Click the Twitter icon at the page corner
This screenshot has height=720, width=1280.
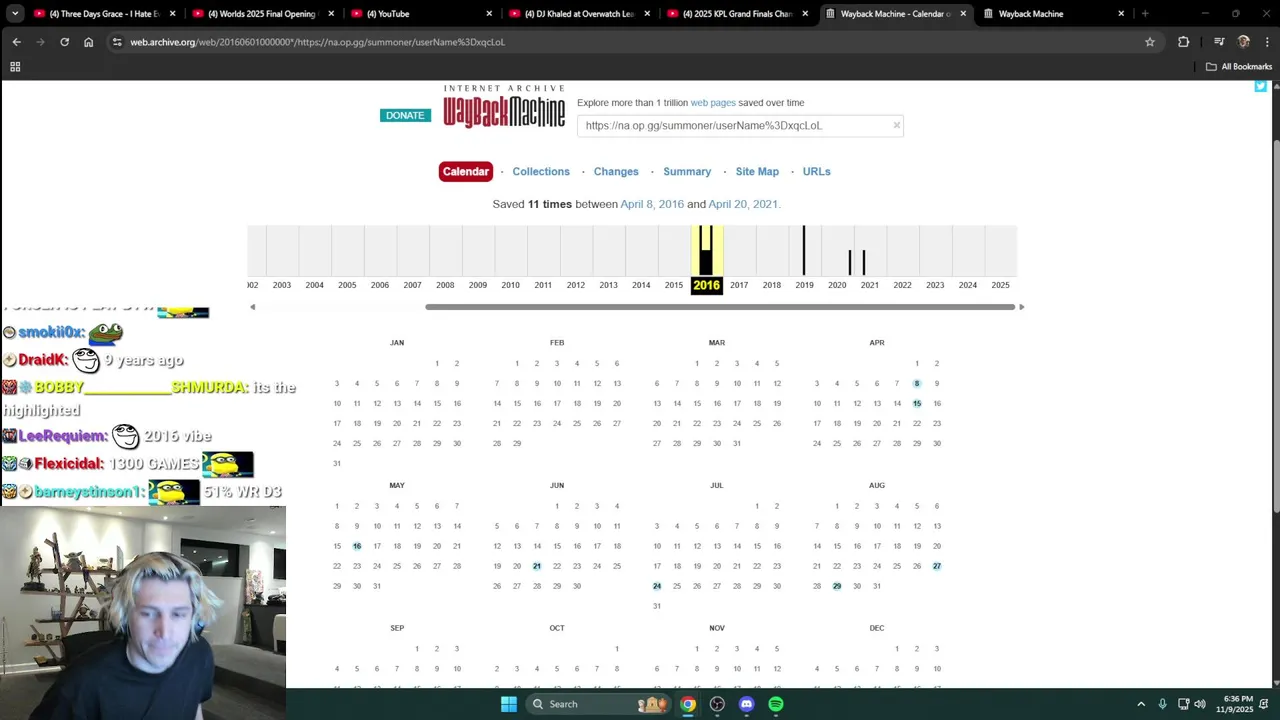pos(1260,86)
